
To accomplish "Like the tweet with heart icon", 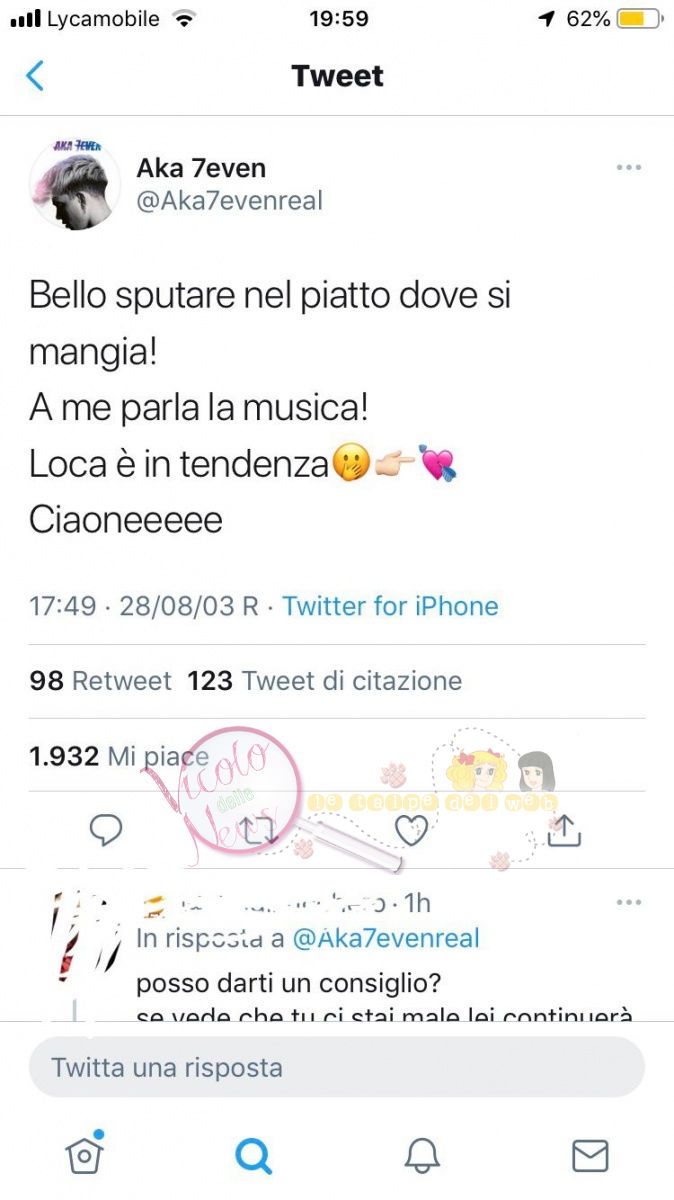I will click(x=411, y=829).
